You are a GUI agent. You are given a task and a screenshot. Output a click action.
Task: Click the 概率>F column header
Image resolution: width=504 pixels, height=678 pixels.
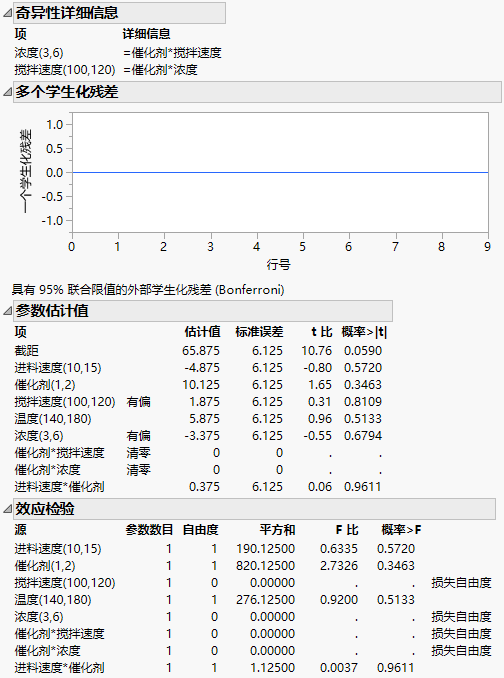coord(401,530)
